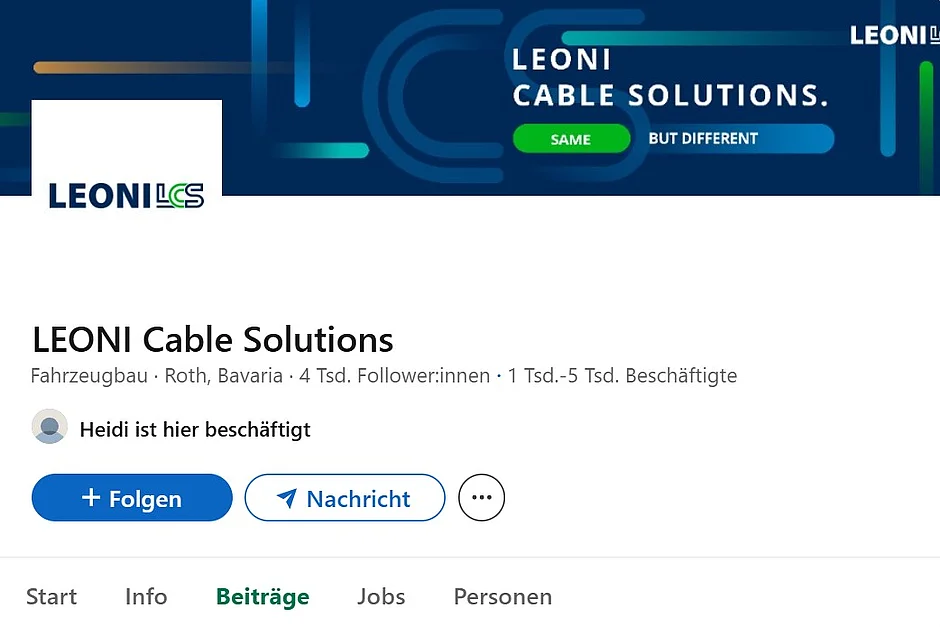The height and width of the screenshot is (627, 940).
Task: Click the Fahrzeugbau industry label
Action: click(90, 377)
